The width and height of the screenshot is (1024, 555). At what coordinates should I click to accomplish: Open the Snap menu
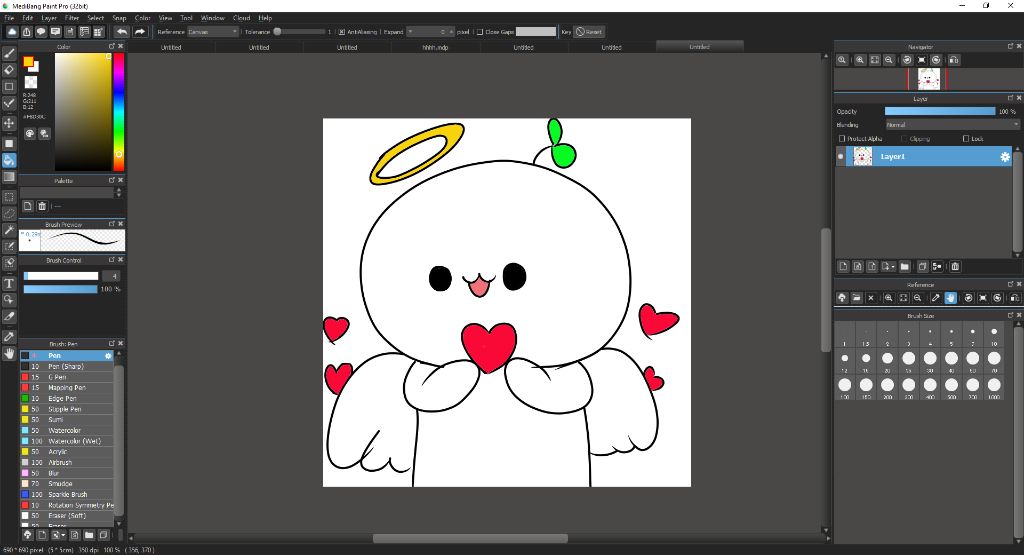[x=120, y=18]
